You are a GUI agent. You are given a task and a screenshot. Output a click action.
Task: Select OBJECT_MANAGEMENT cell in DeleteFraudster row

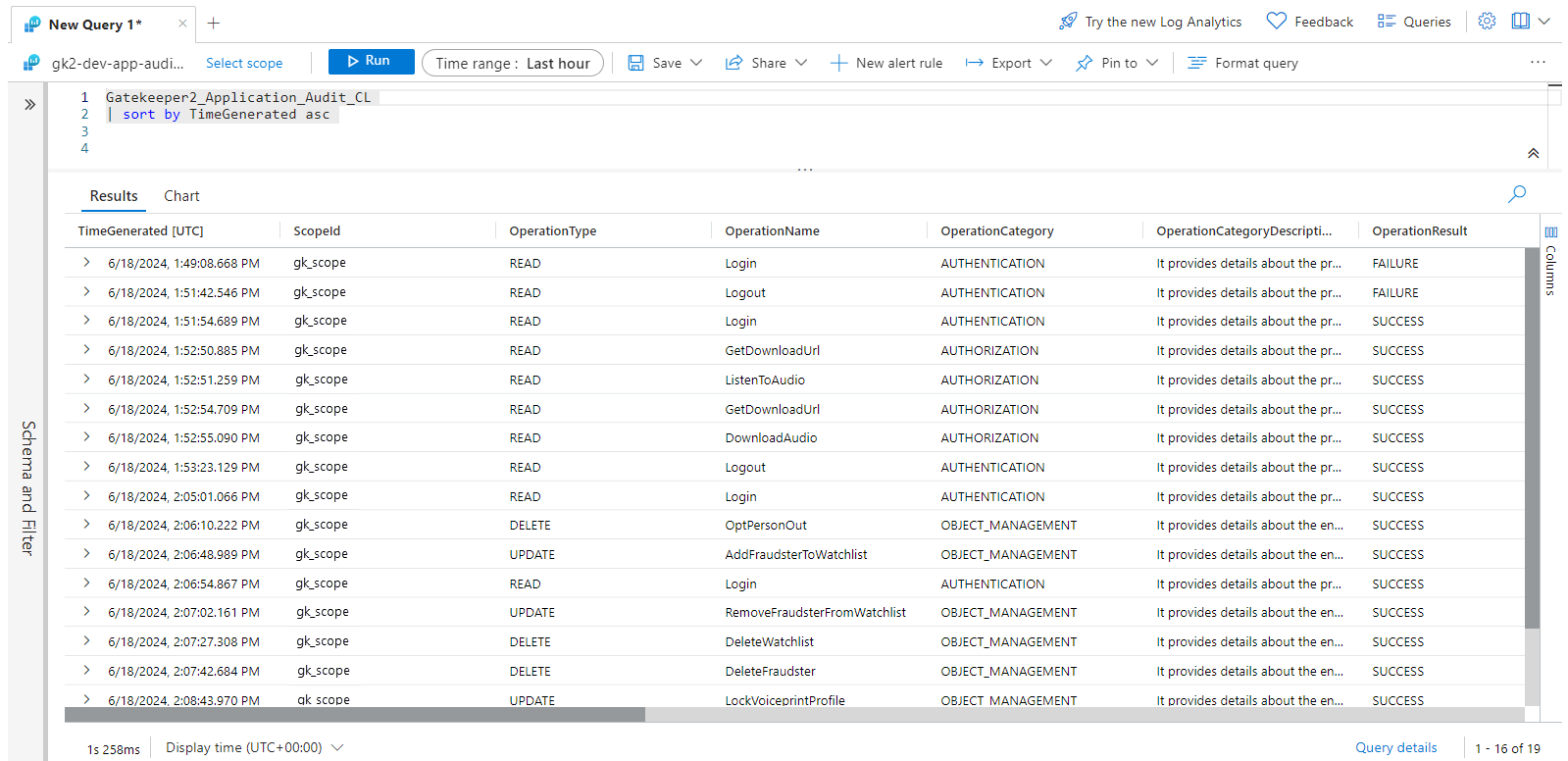click(1008, 672)
